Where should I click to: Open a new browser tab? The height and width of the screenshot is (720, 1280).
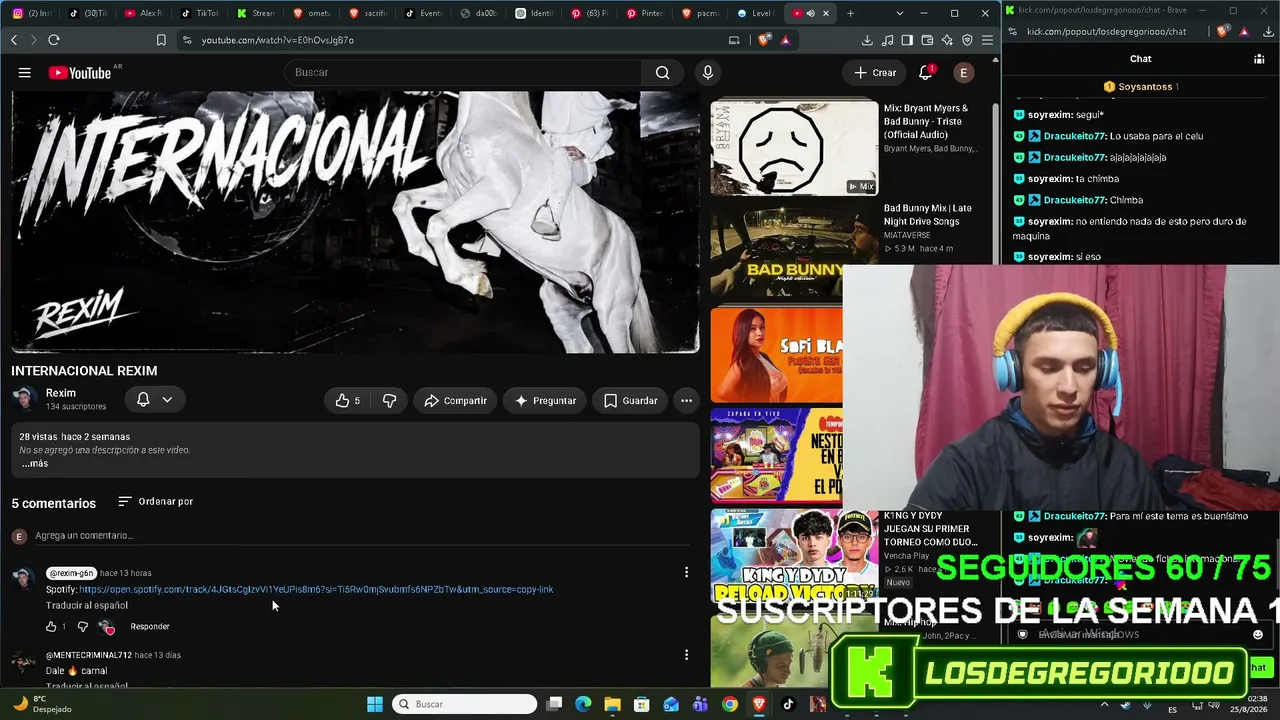pos(851,13)
